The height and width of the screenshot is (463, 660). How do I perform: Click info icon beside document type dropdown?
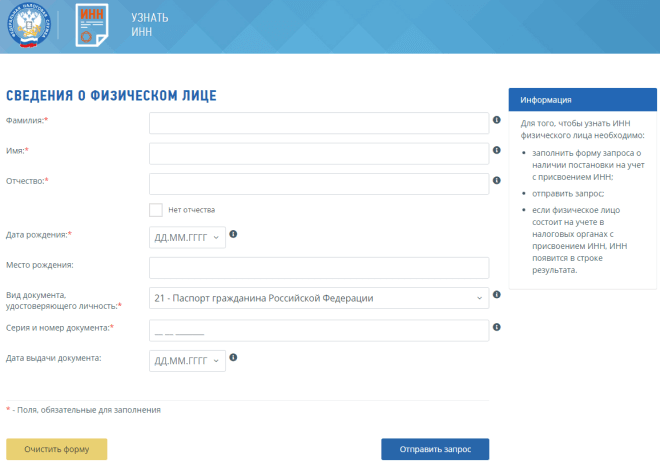(x=497, y=296)
